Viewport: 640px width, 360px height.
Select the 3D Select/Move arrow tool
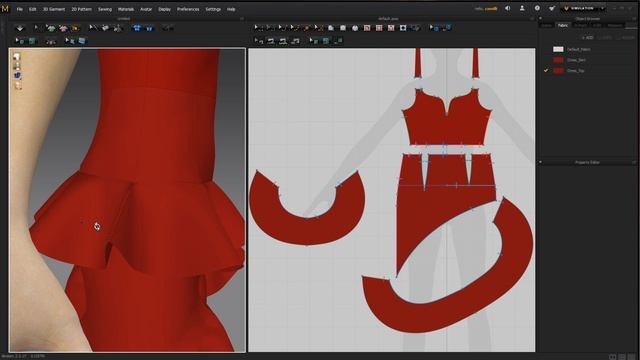pyautogui.click(x=37, y=28)
